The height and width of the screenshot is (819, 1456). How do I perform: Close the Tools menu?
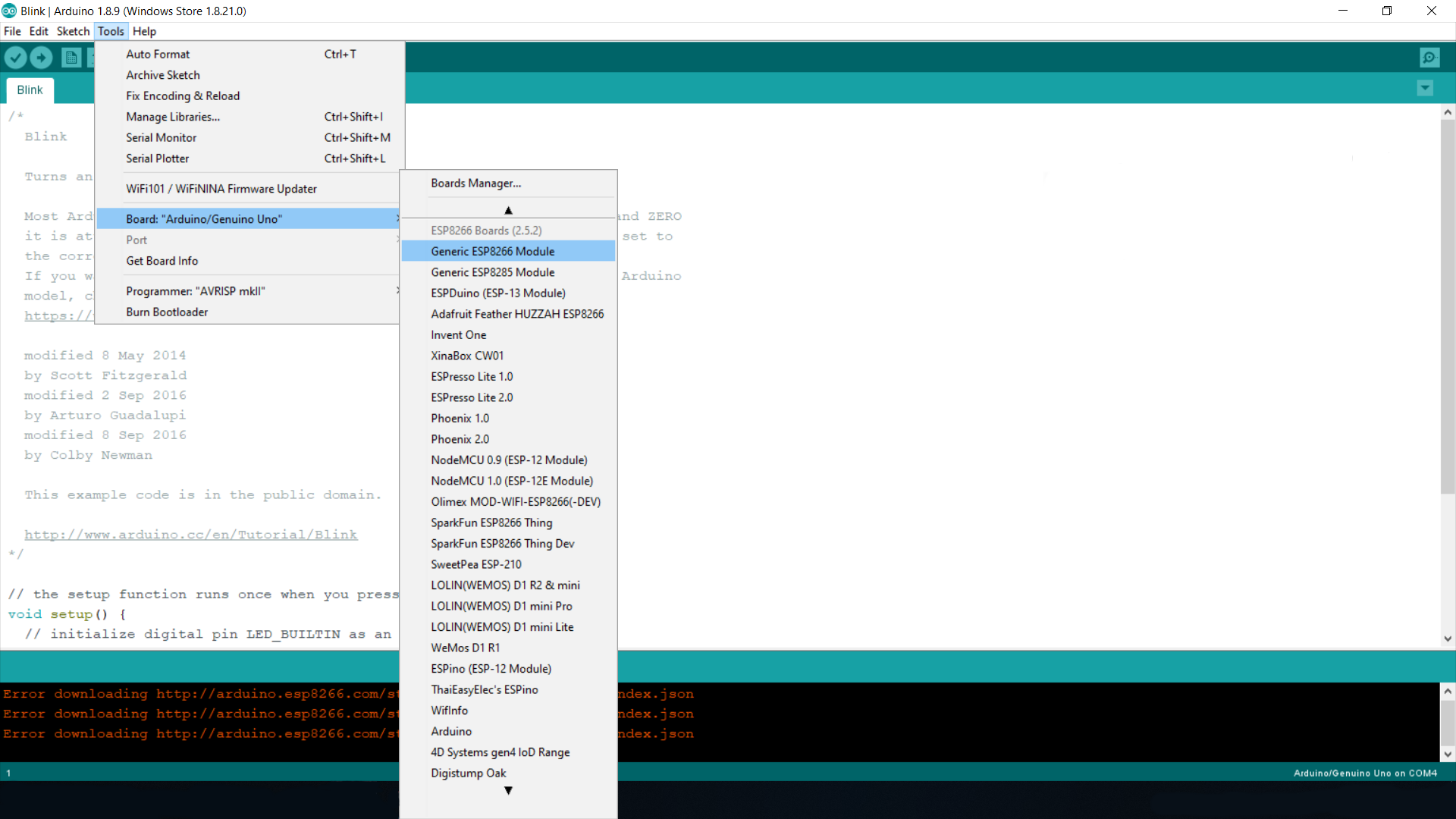pos(111,31)
